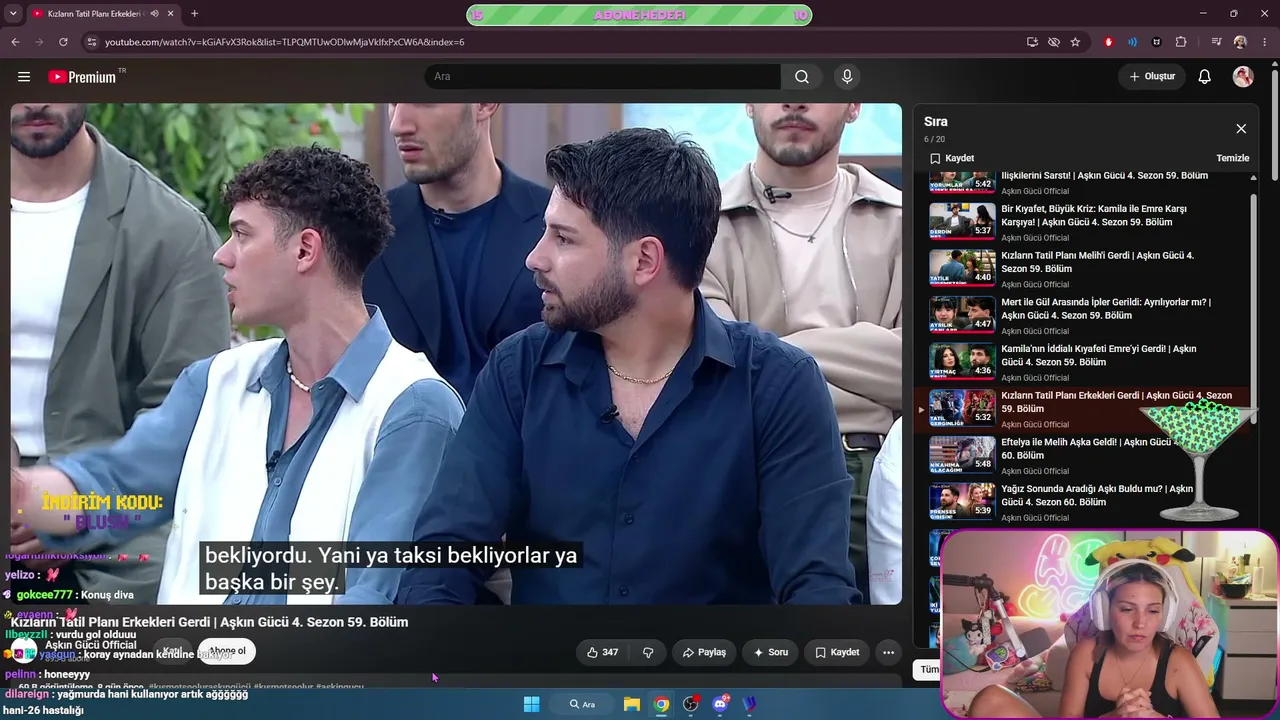Open the Extensions puzzle menu
The width and height of the screenshot is (1280, 720).
pyautogui.click(x=1181, y=42)
